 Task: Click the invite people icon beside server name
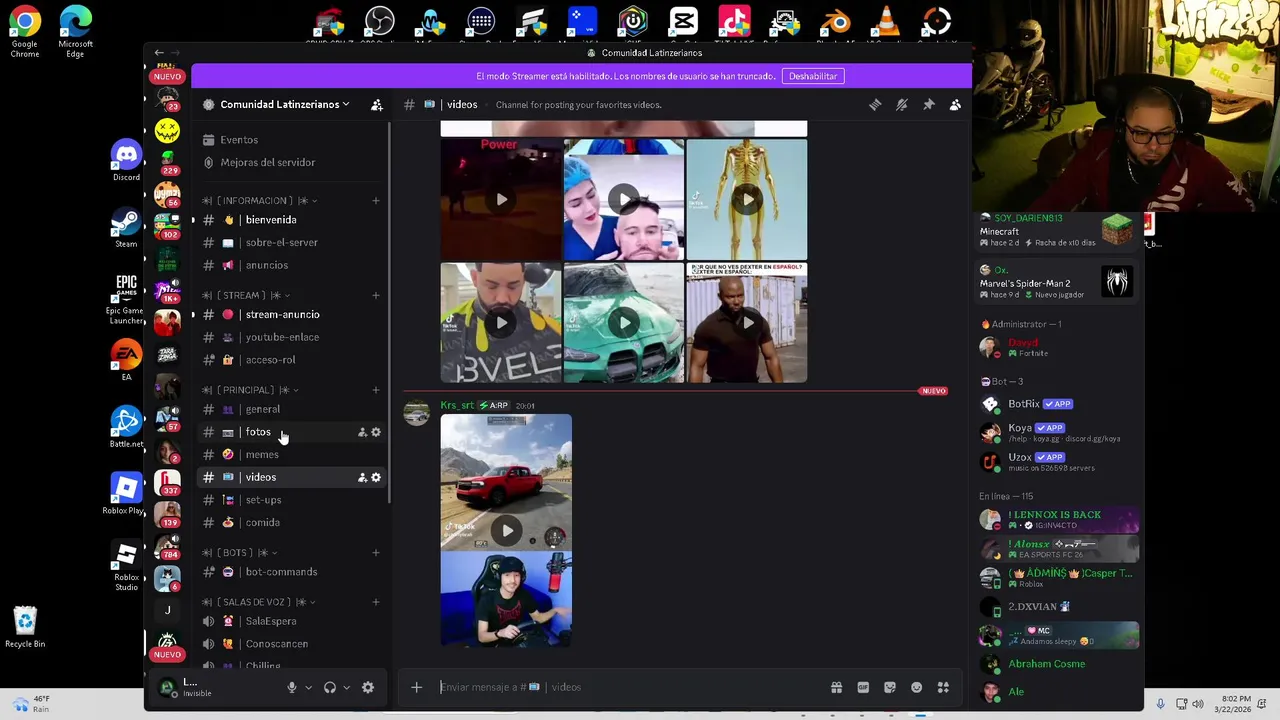click(x=377, y=105)
